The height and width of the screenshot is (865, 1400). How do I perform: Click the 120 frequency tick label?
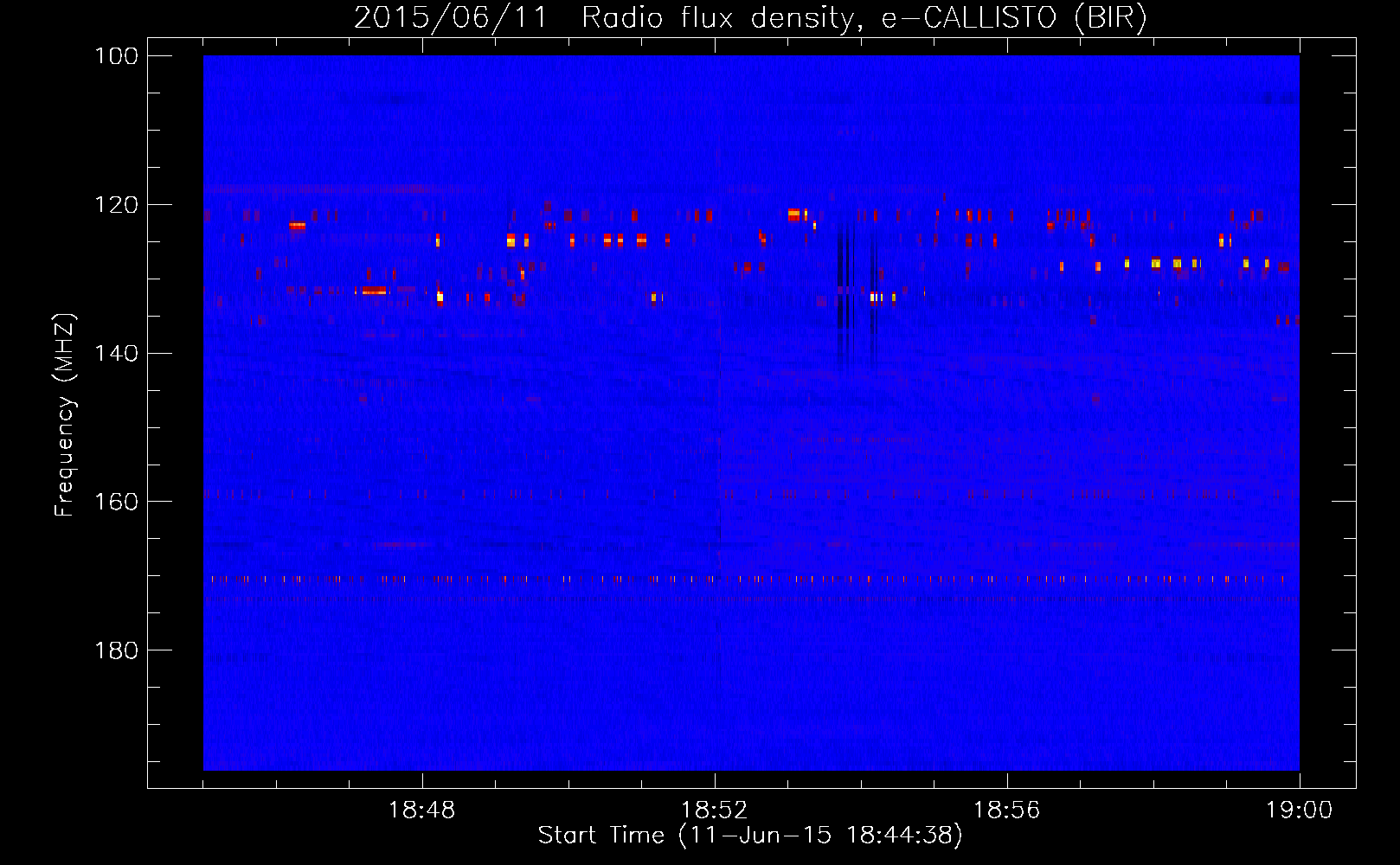tap(115, 205)
